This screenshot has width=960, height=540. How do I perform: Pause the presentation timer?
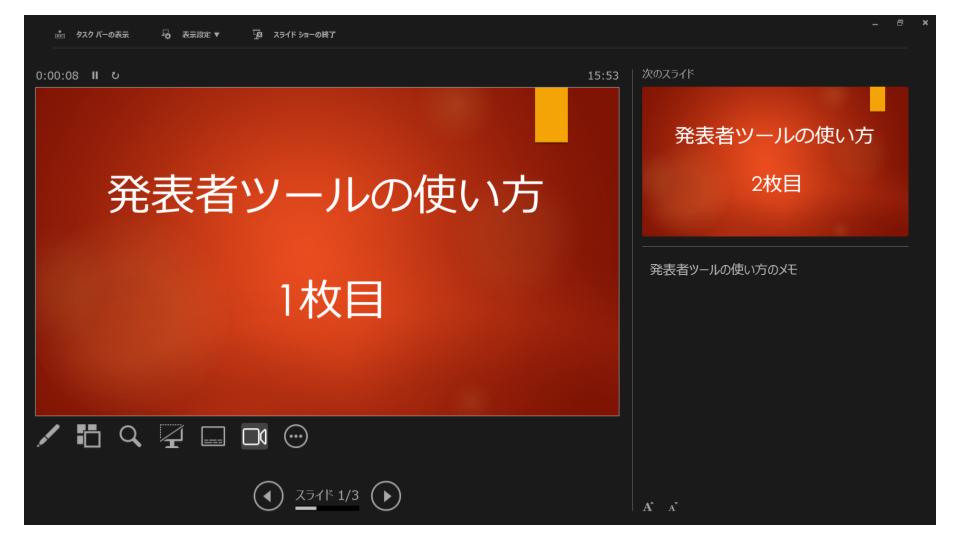click(95, 75)
